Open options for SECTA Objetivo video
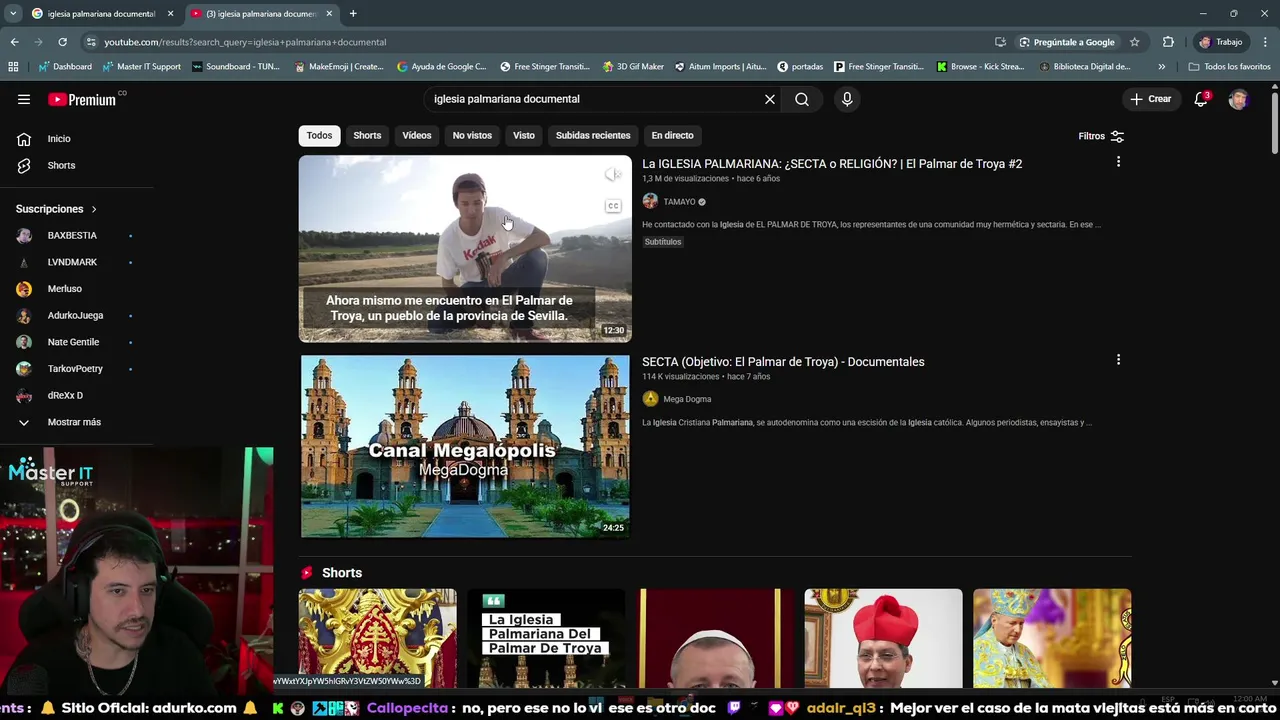 coord(1118,360)
